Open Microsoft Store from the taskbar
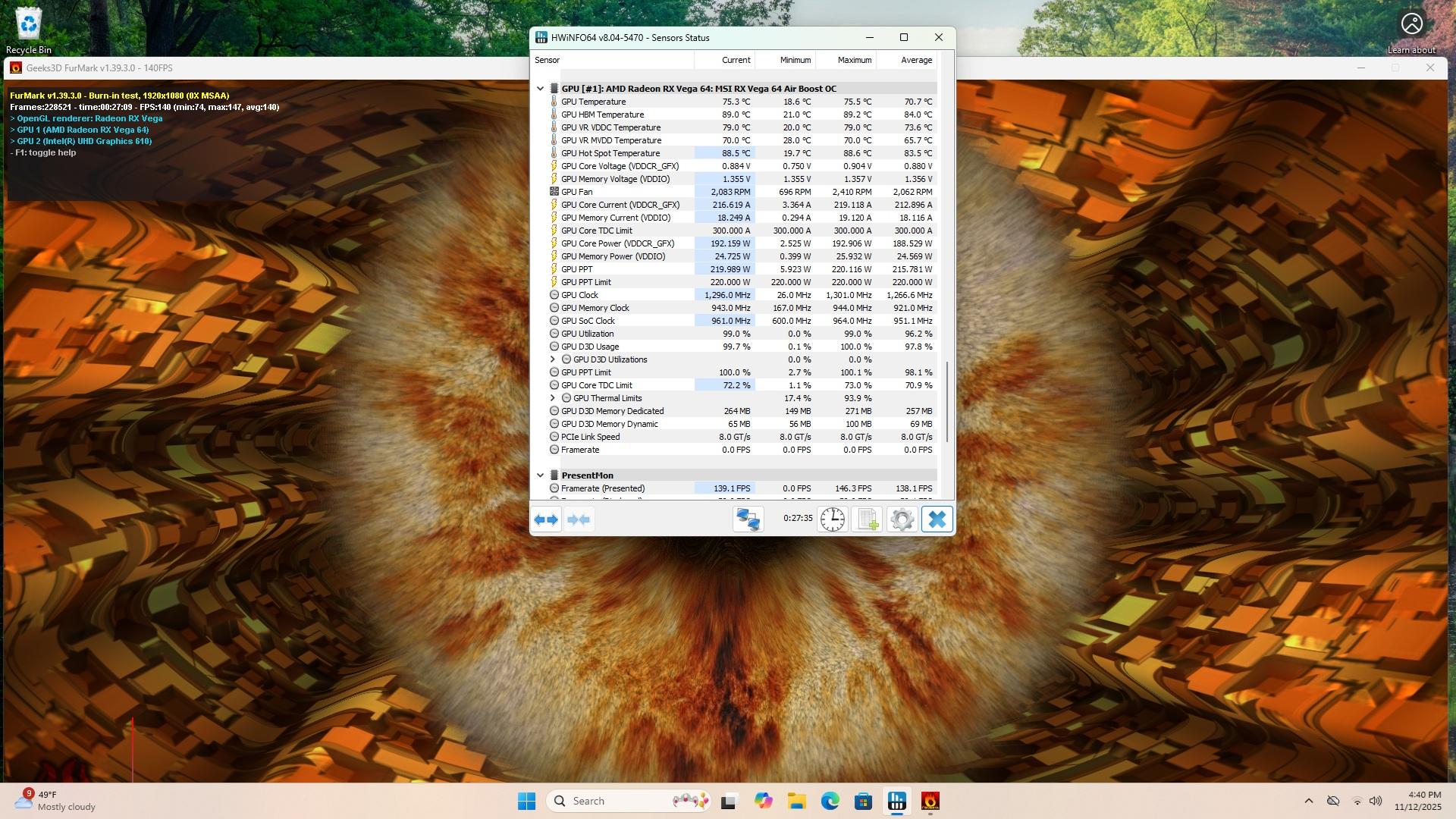The width and height of the screenshot is (1456, 819). point(863,801)
